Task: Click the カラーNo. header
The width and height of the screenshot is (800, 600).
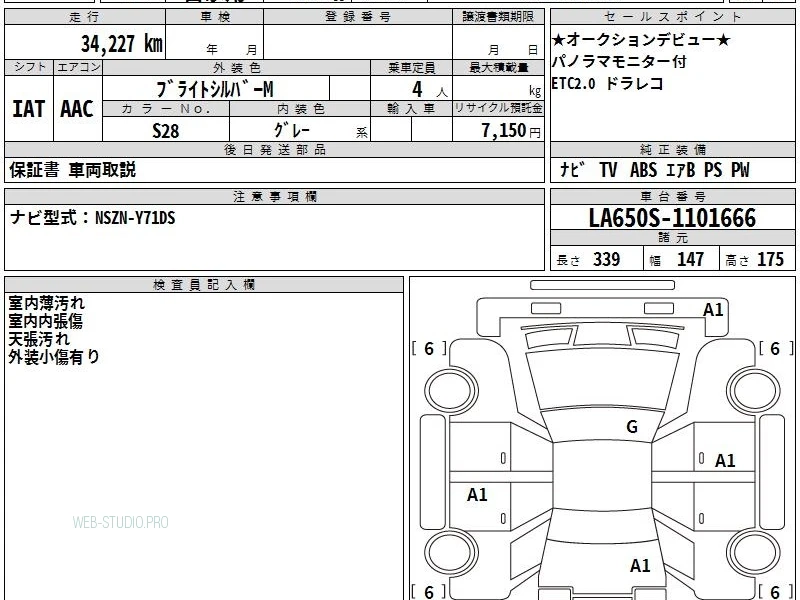Action: click(x=166, y=108)
